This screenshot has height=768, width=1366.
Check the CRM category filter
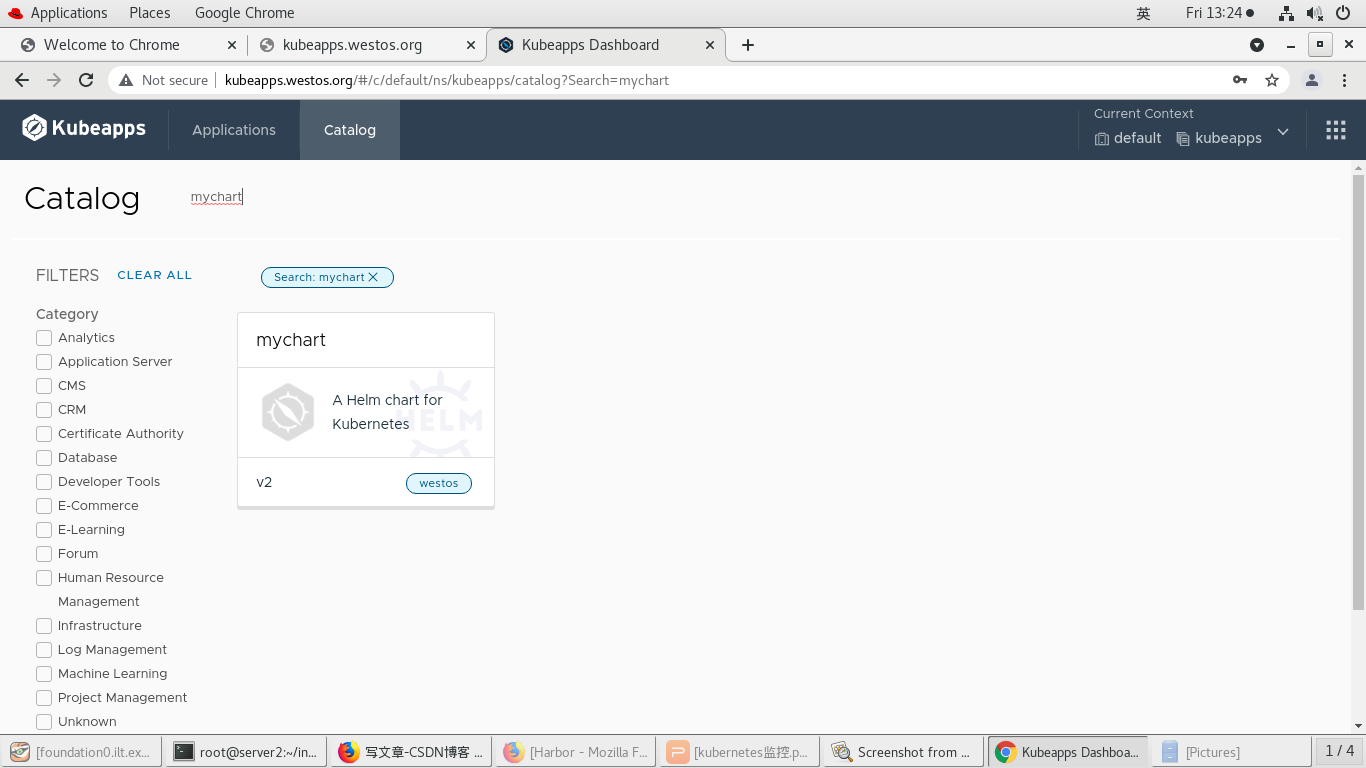44,410
